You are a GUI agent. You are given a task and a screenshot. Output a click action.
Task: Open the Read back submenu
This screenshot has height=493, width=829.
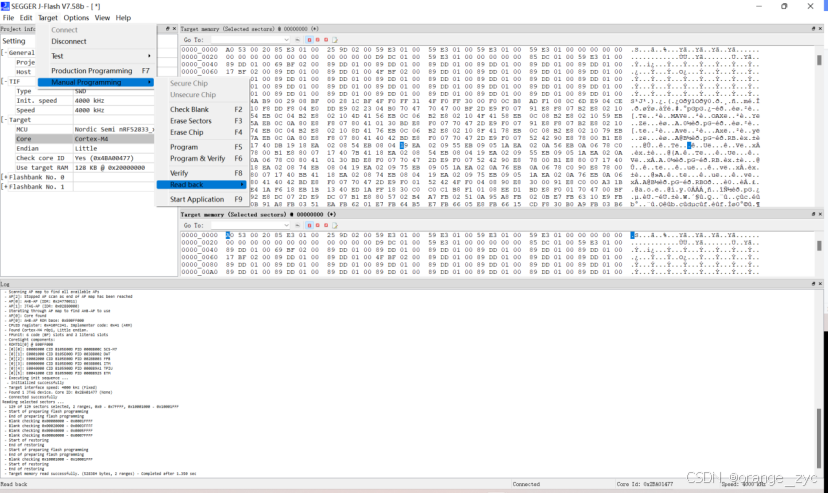click(x=201, y=185)
